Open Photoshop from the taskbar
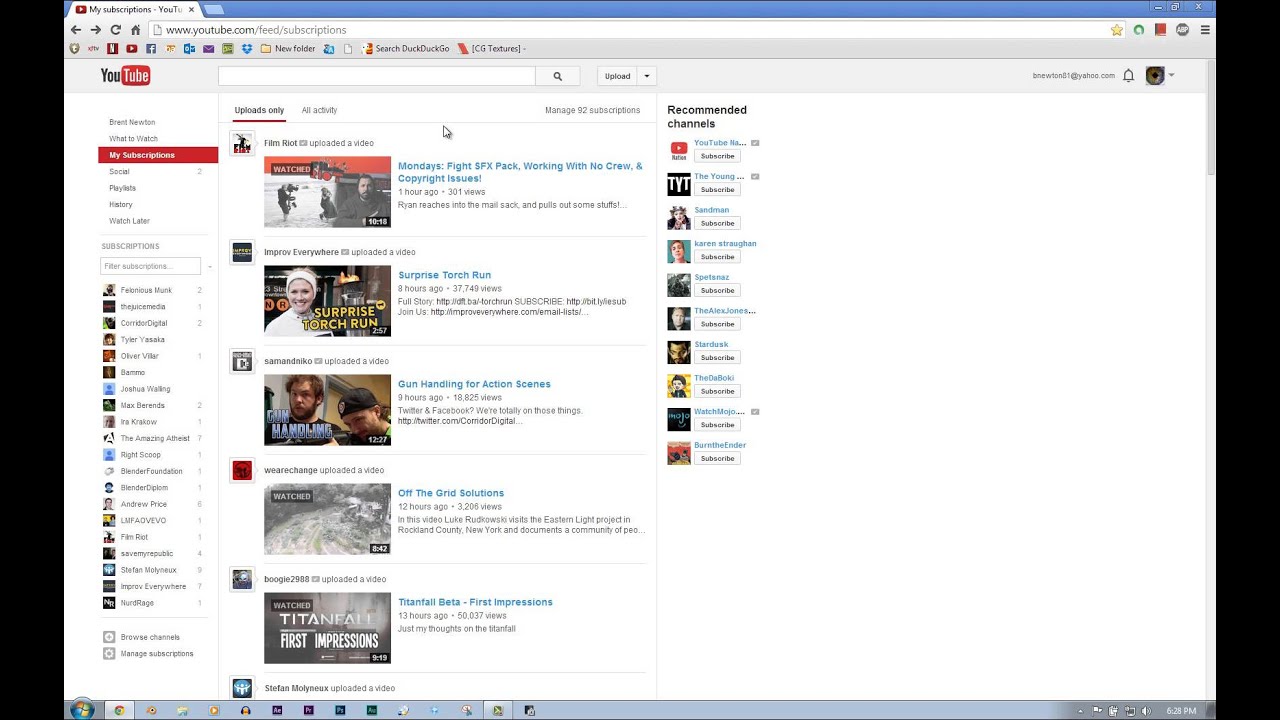The height and width of the screenshot is (720, 1280). [x=340, y=711]
